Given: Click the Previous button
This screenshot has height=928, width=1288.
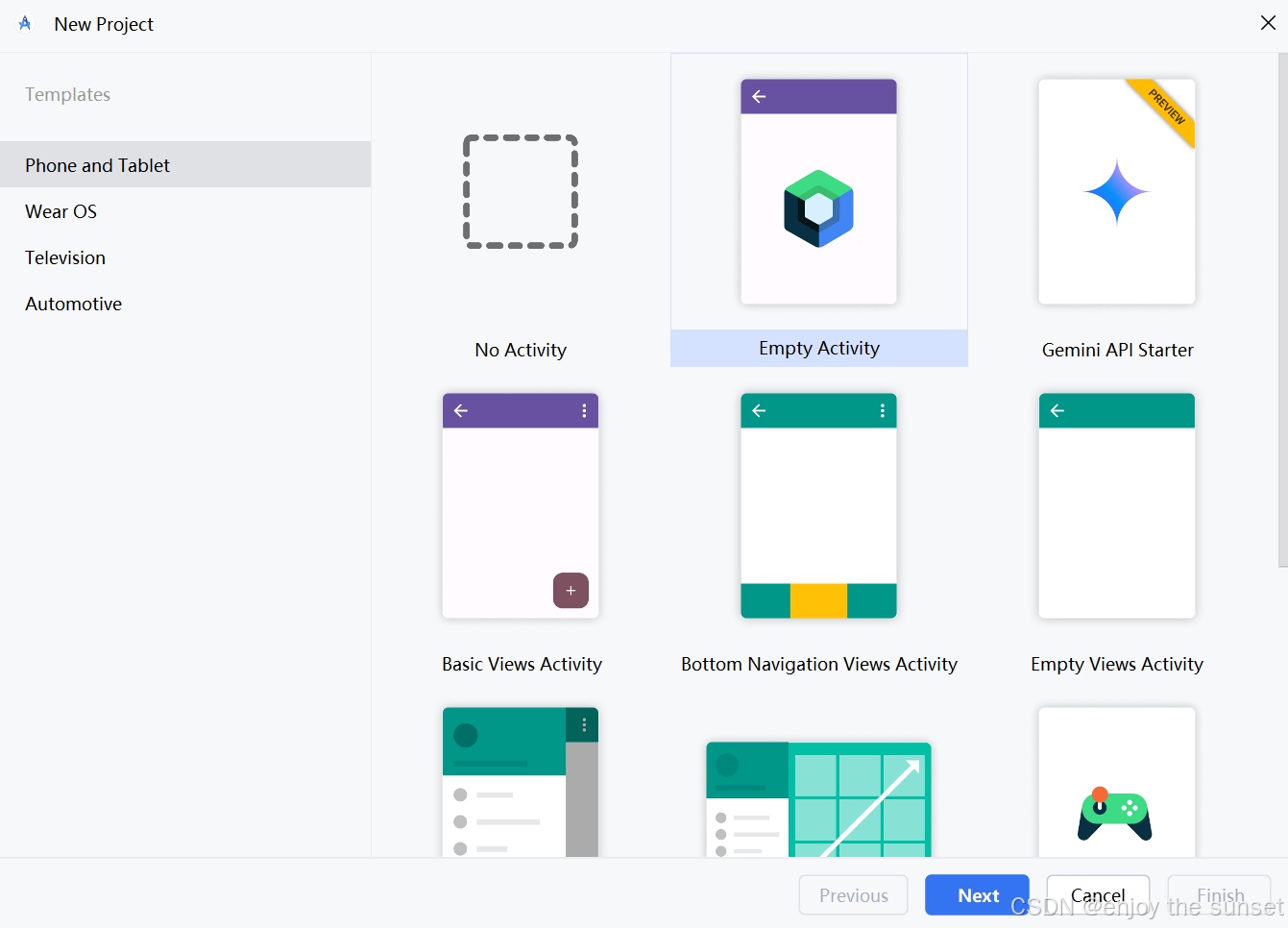Looking at the screenshot, I should tap(853, 895).
